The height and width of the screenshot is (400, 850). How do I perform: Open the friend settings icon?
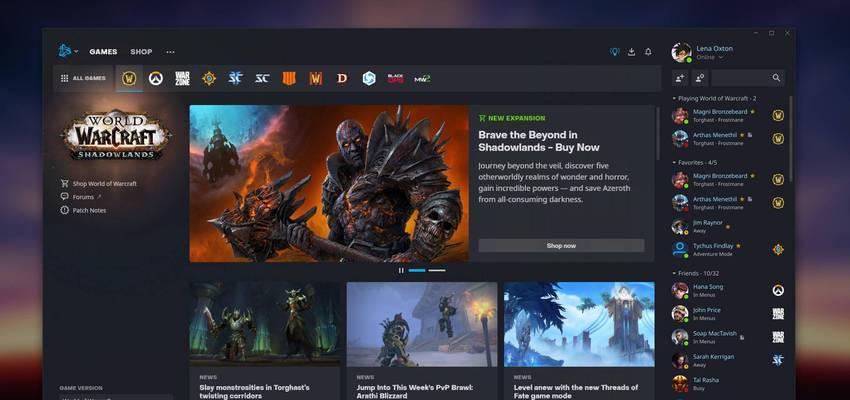point(700,78)
